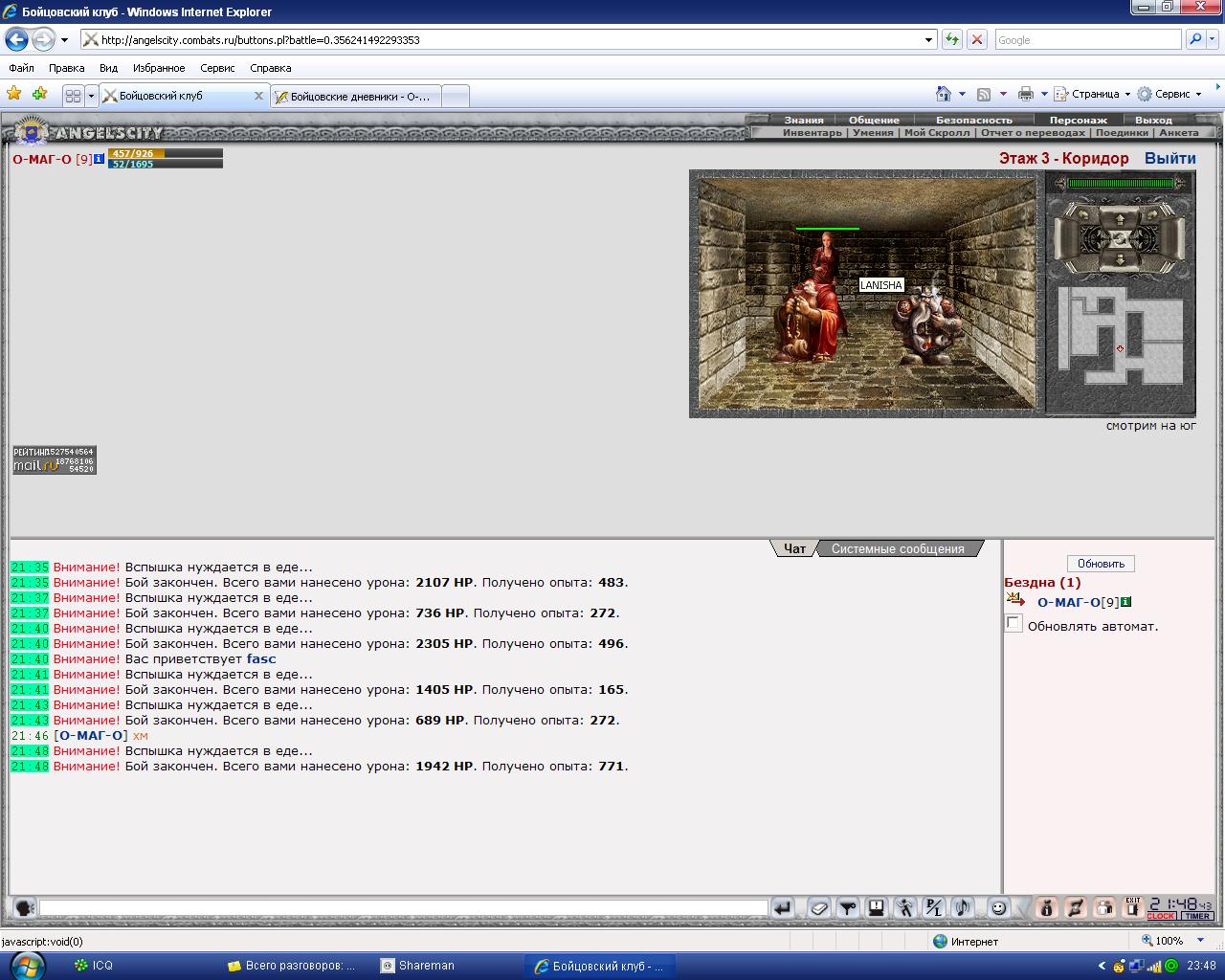Screen dimensions: 1225x980
Task: Click the IE Print icon
Action: [x=1026, y=94]
